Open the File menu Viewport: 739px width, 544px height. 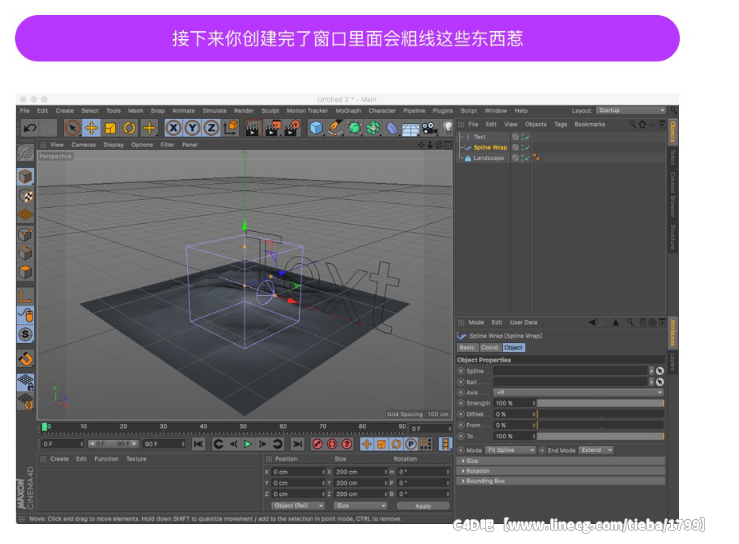(25, 111)
